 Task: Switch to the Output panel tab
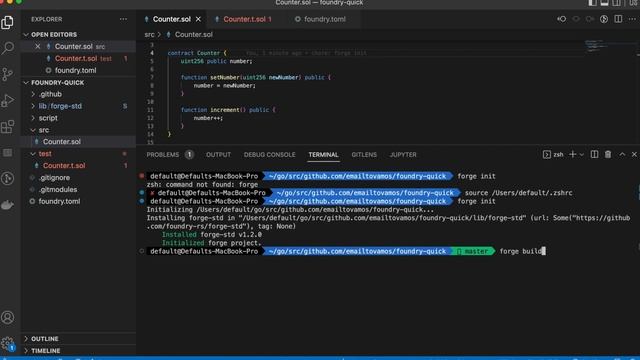218,155
